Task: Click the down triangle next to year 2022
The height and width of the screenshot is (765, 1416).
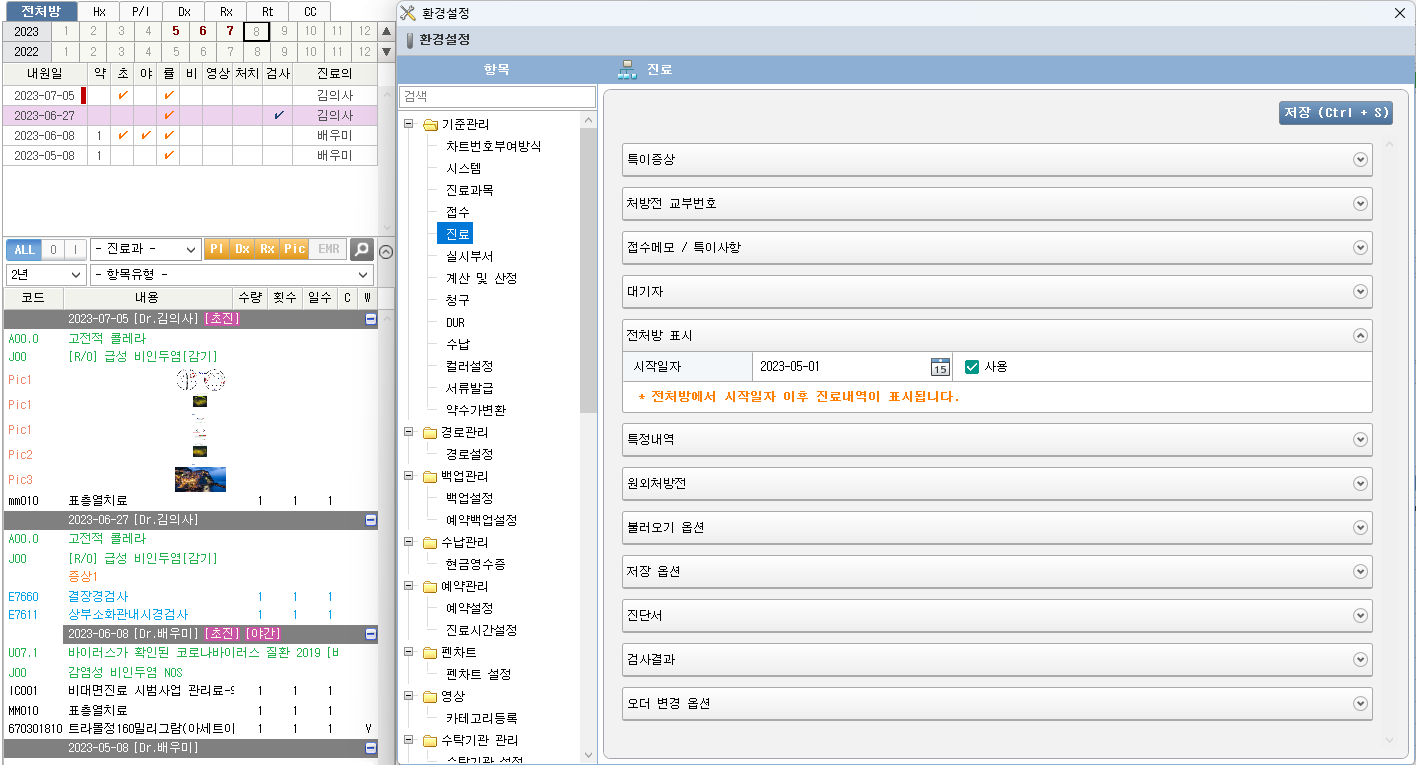Action: click(386, 52)
